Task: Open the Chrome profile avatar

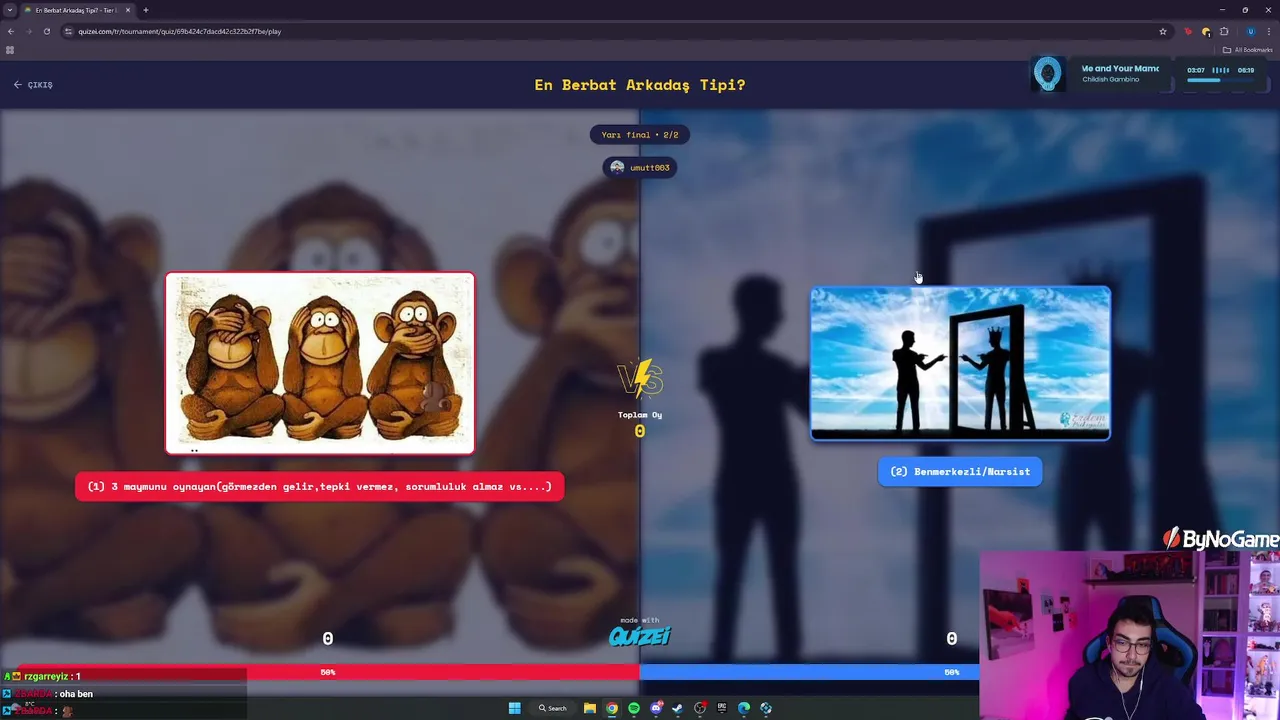Action: 1250,31
